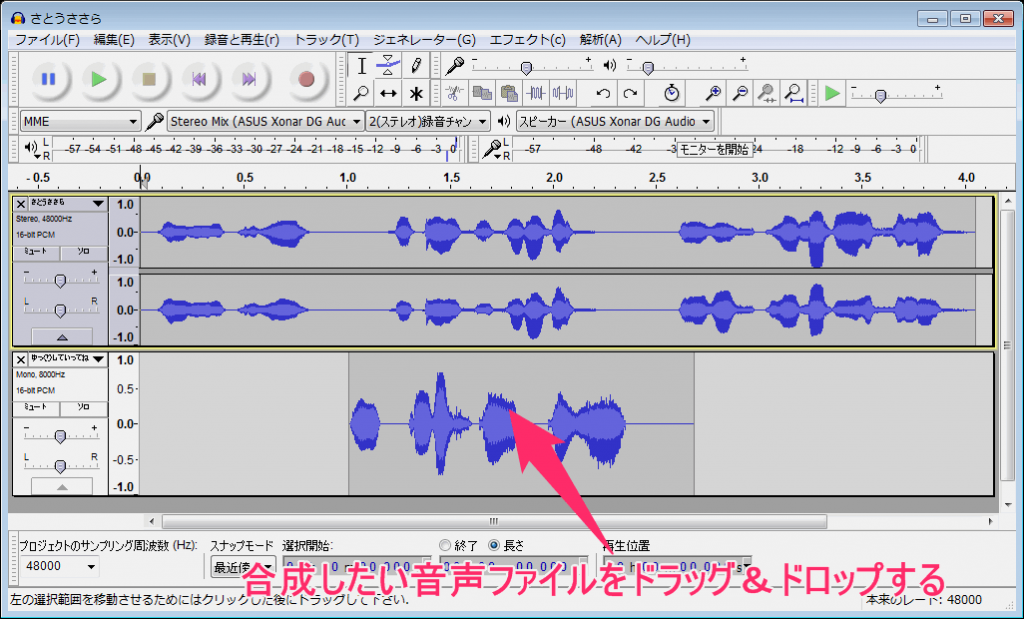This screenshot has width=1024, height=619.
Task: Click the Zoom In magnifier icon
Action: (x=713, y=93)
